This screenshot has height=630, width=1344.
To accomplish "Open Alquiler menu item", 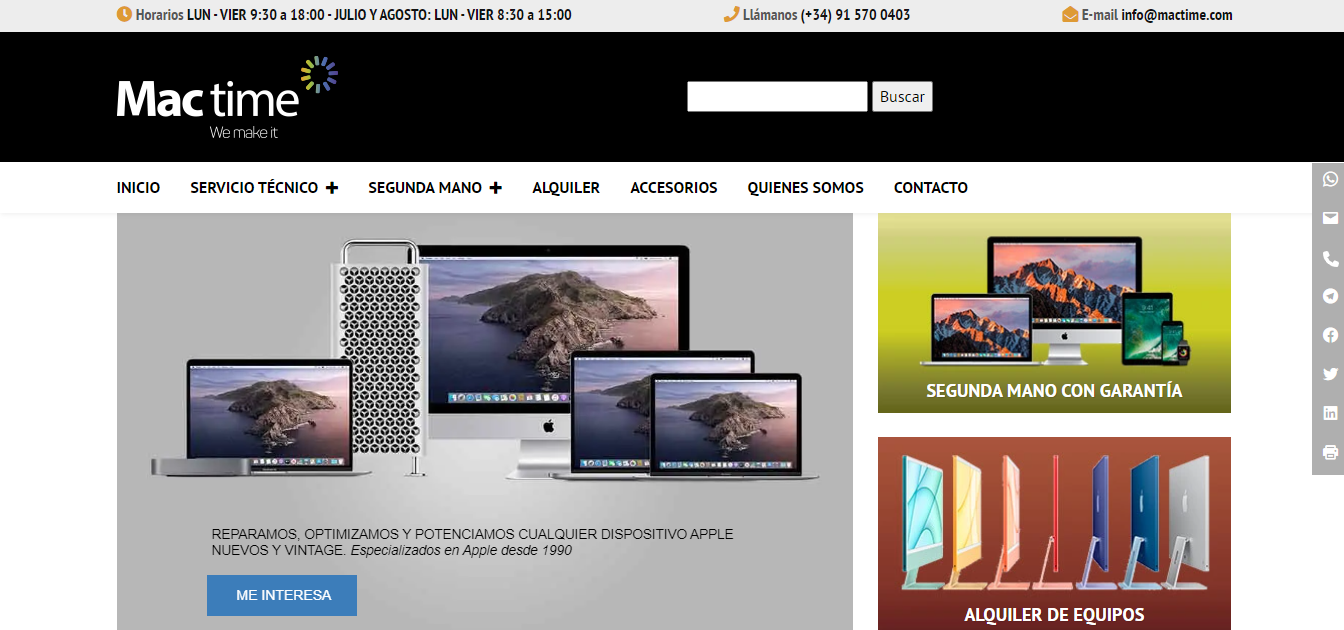I will pos(566,188).
